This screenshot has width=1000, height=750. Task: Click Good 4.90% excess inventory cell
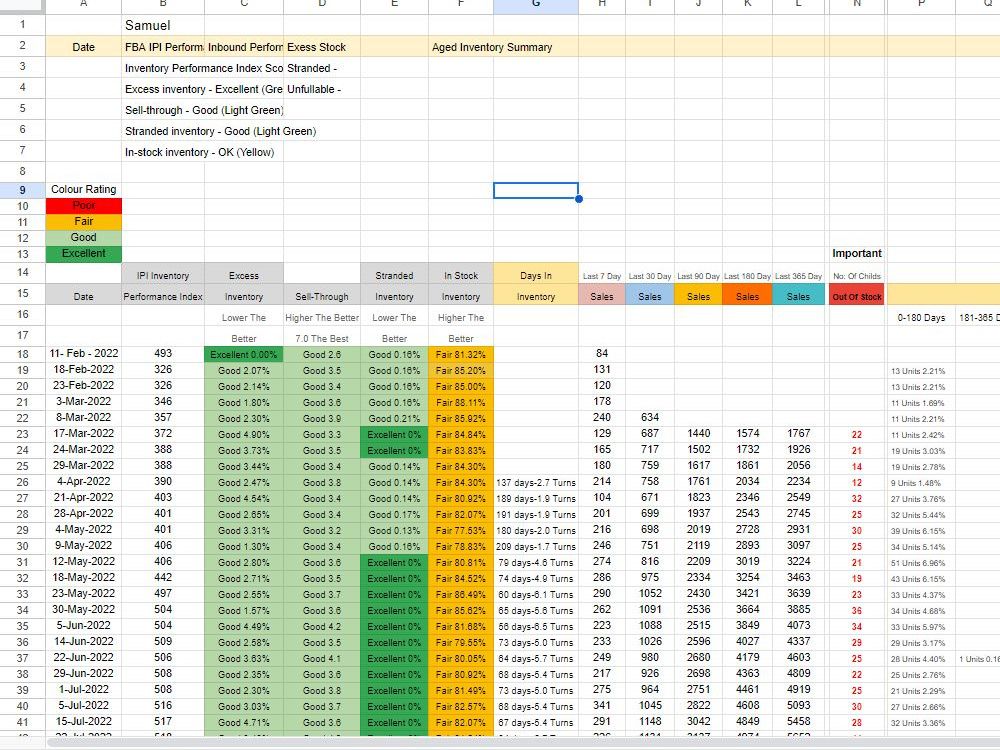244,434
